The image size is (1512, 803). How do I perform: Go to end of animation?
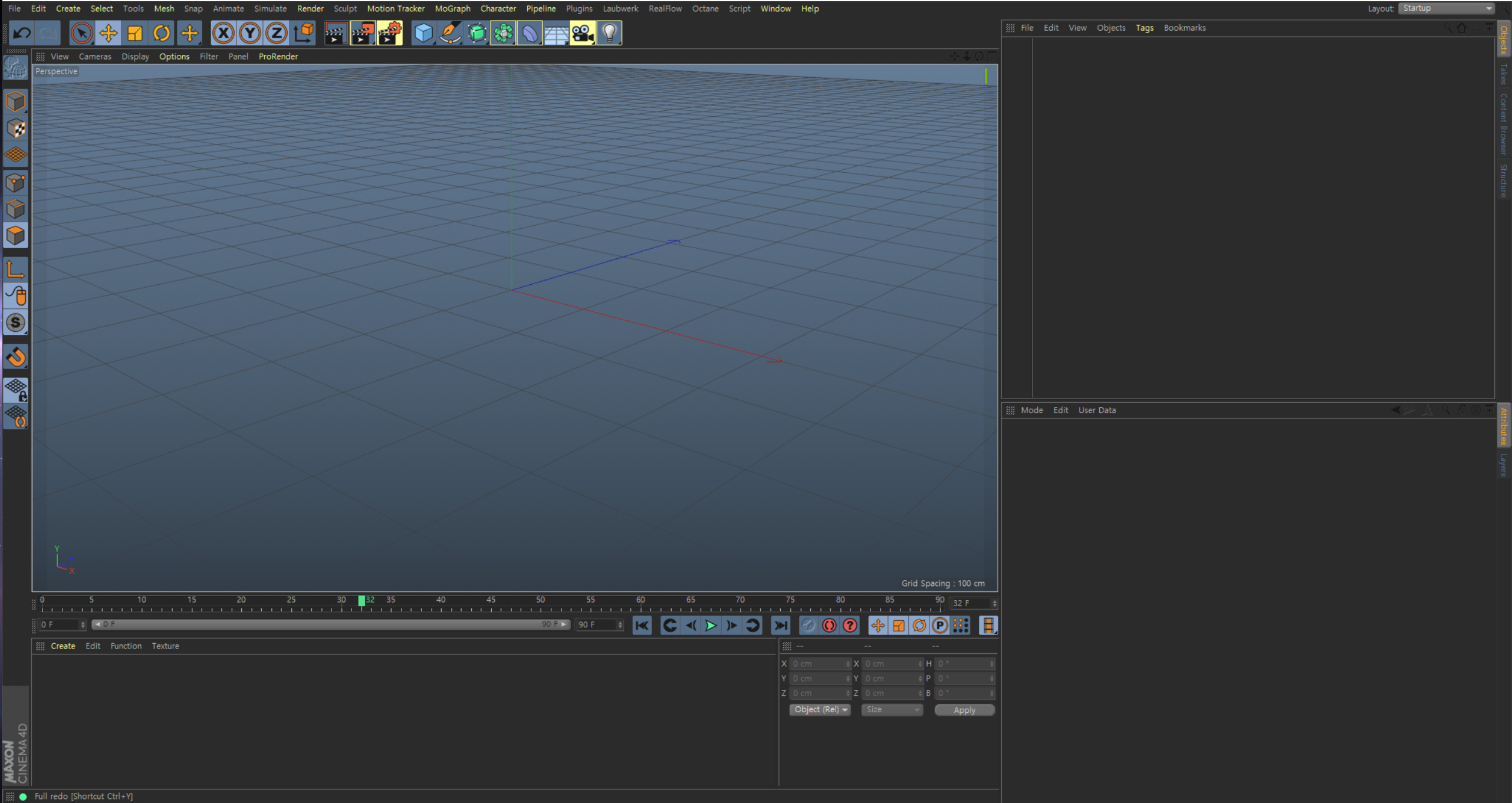click(x=780, y=626)
